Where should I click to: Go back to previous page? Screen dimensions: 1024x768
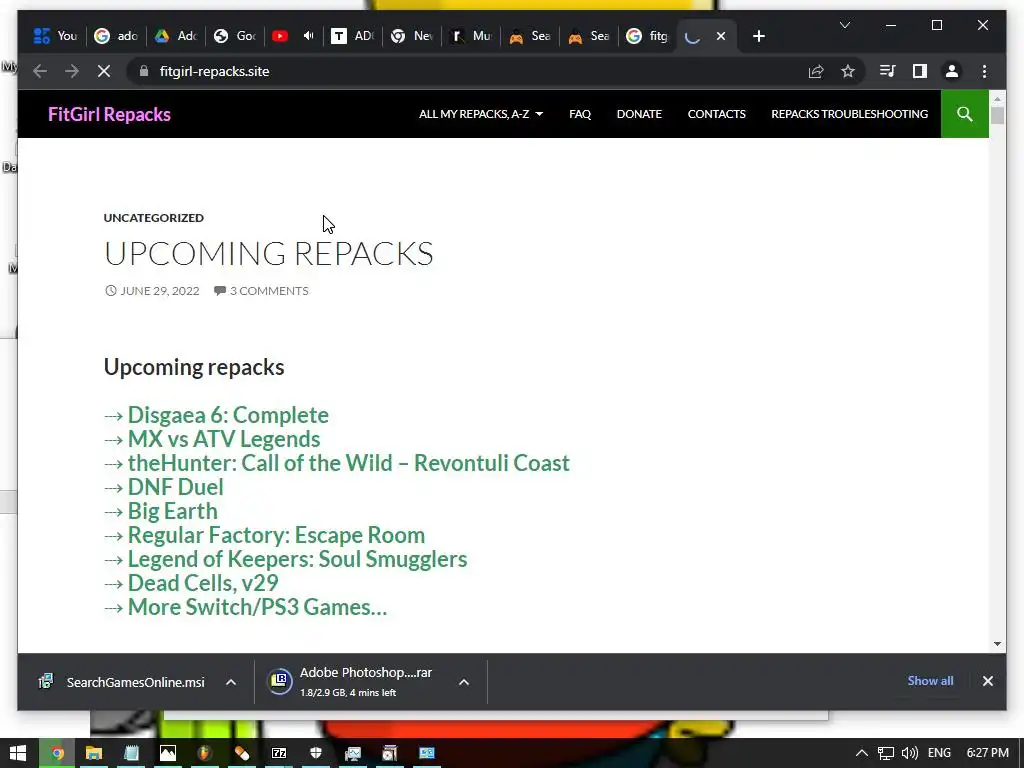(40, 71)
